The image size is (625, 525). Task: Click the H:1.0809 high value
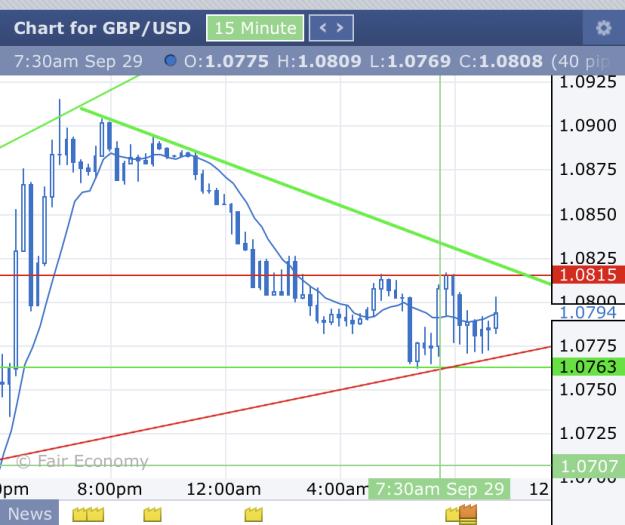[x=319, y=61]
